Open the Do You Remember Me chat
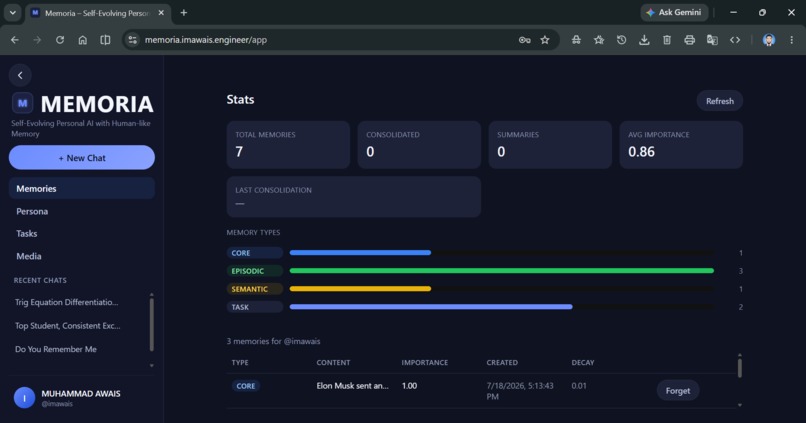The width and height of the screenshot is (806, 423). [x=56, y=349]
